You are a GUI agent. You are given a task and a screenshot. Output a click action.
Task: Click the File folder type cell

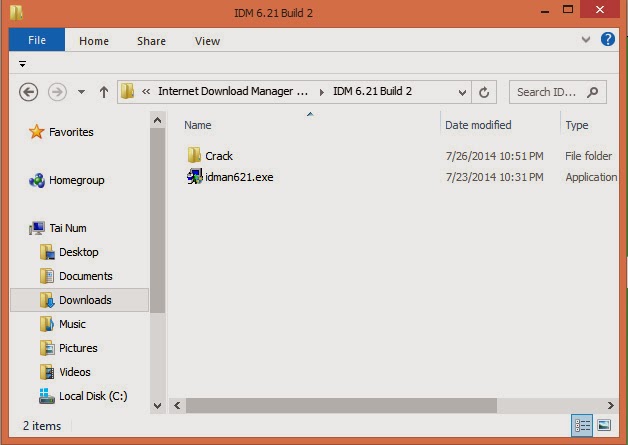[x=588, y=156]
